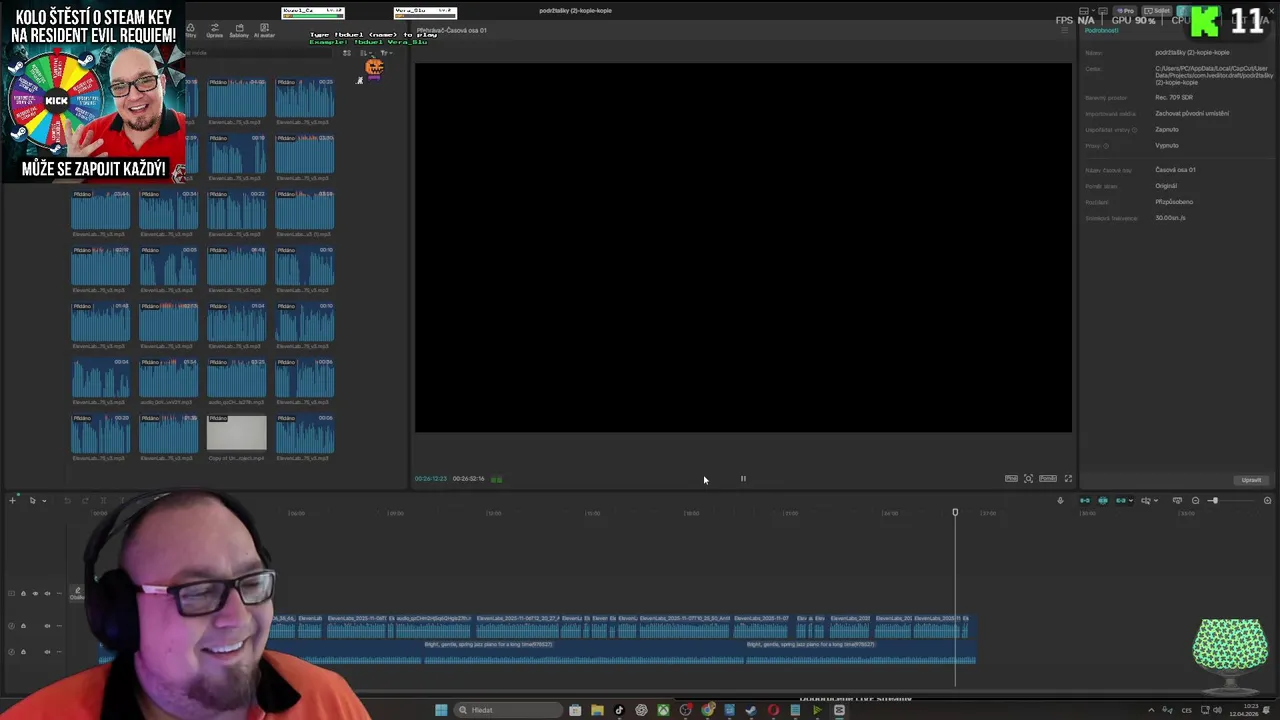This screenshot has width=1280, height=720.
Task: Pause playback in the preview player
Action: pos(743,479)
